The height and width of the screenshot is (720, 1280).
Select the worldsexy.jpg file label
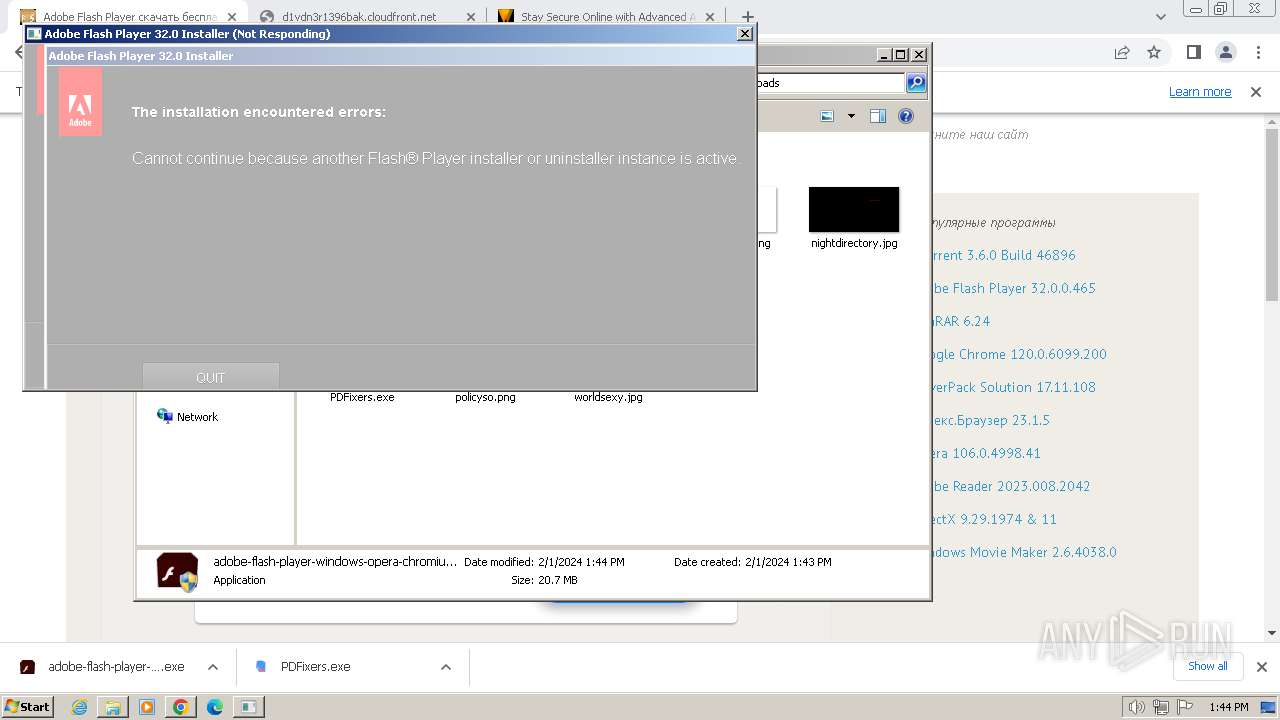point(608,397)
